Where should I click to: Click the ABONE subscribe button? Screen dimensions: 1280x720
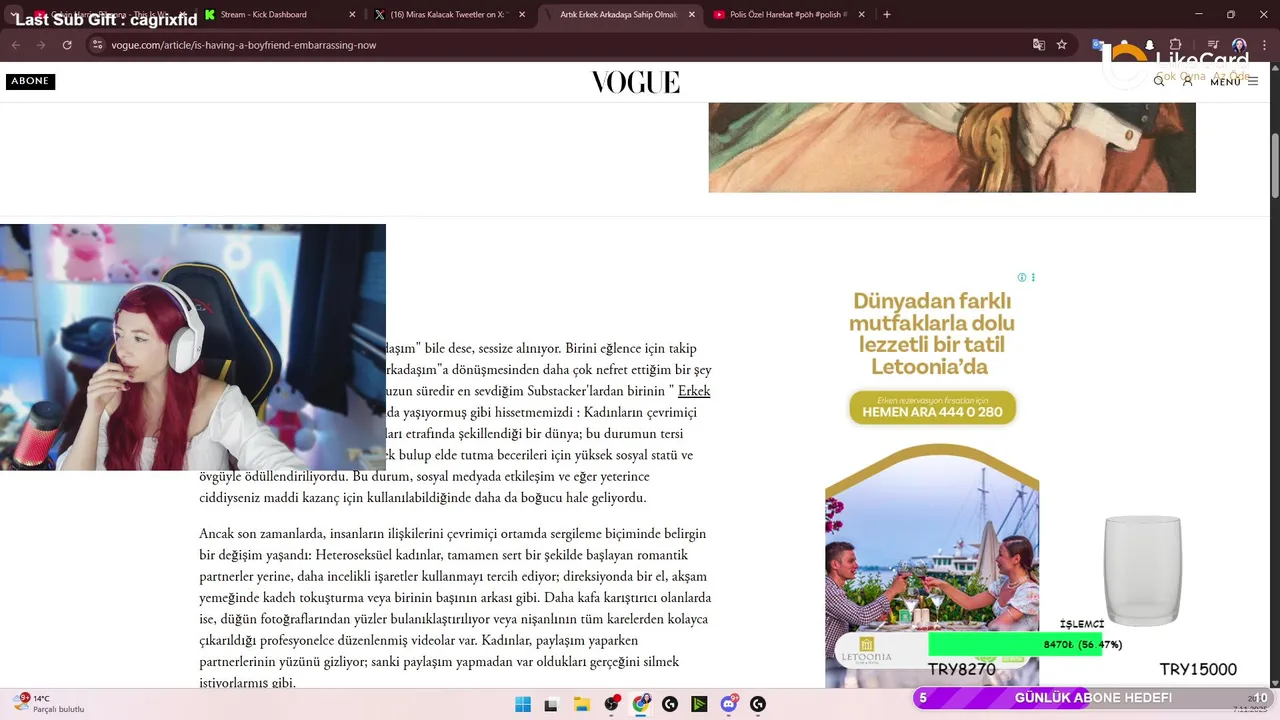click(x=30, y=81)
